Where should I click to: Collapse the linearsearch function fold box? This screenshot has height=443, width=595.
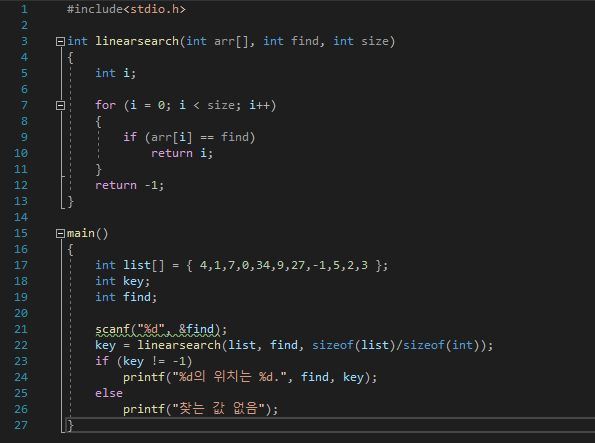[60, 41]
